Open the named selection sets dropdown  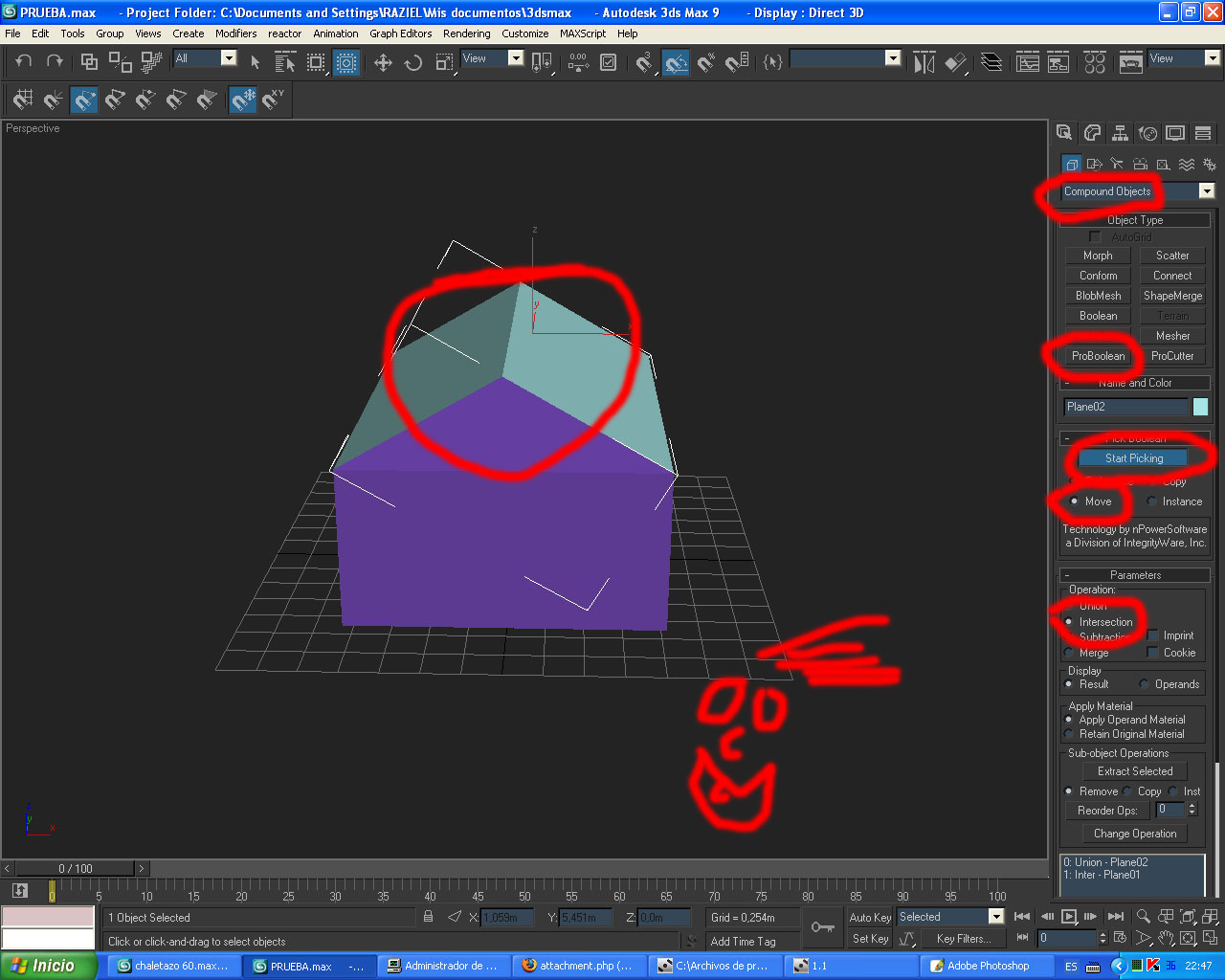click(x=846, y=58)
